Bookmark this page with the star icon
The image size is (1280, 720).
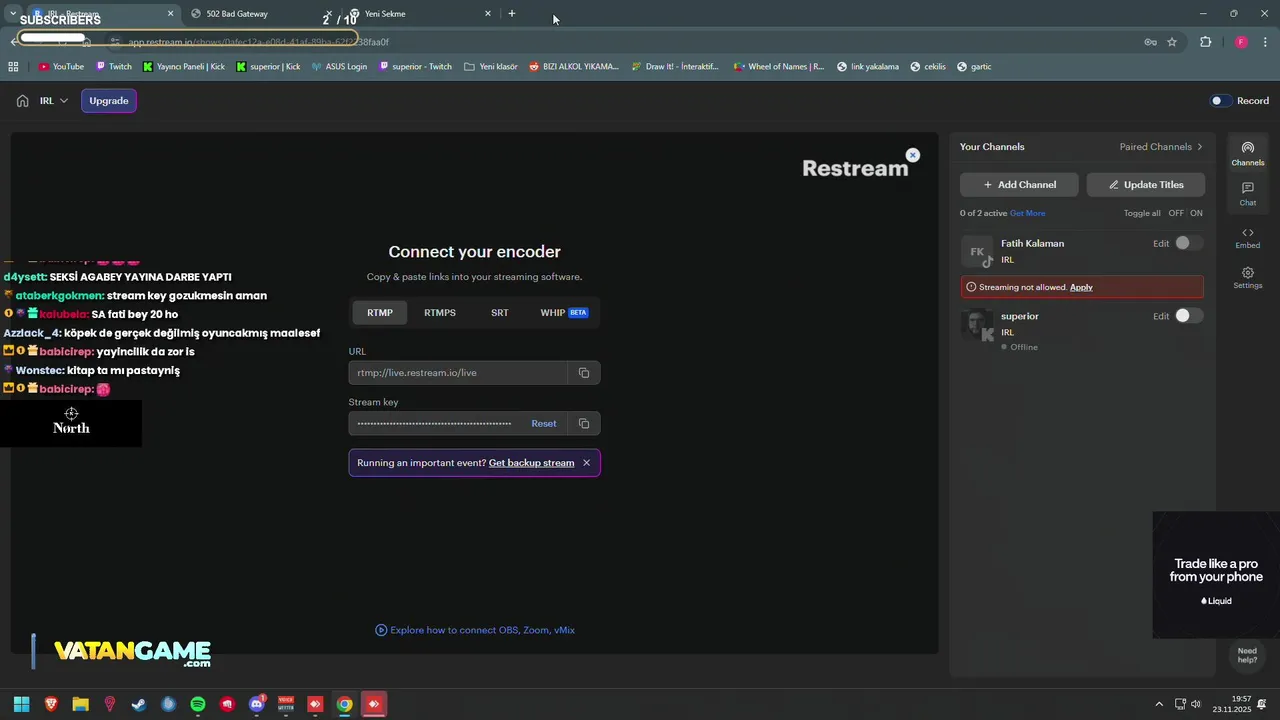1172,42
